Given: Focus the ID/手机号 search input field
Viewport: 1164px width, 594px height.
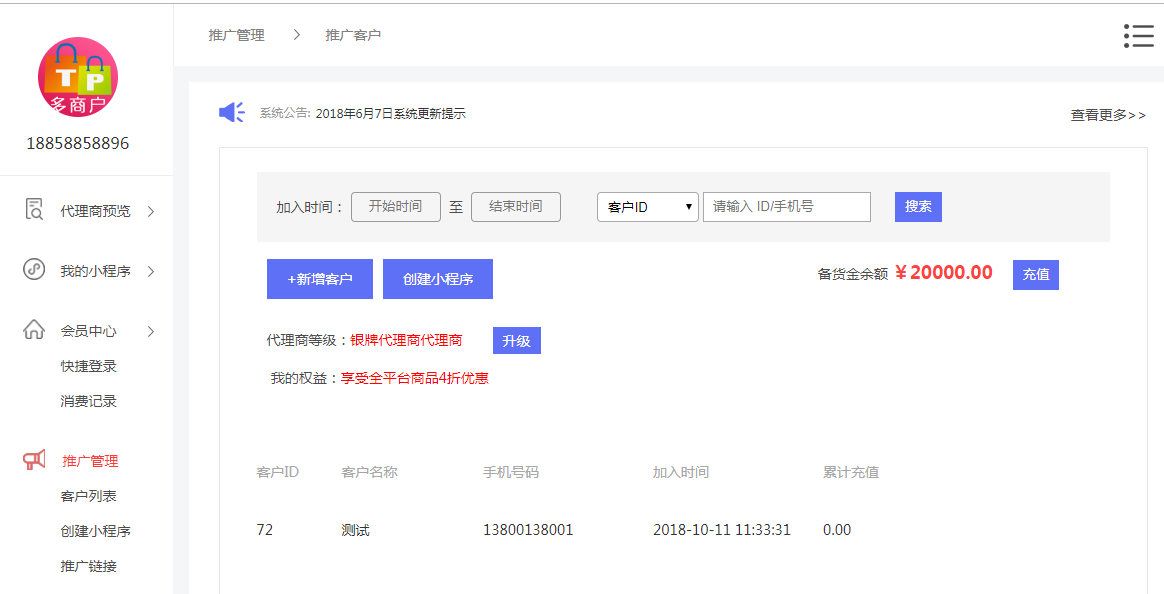Looking at the screenshot, I should [786, 207].
